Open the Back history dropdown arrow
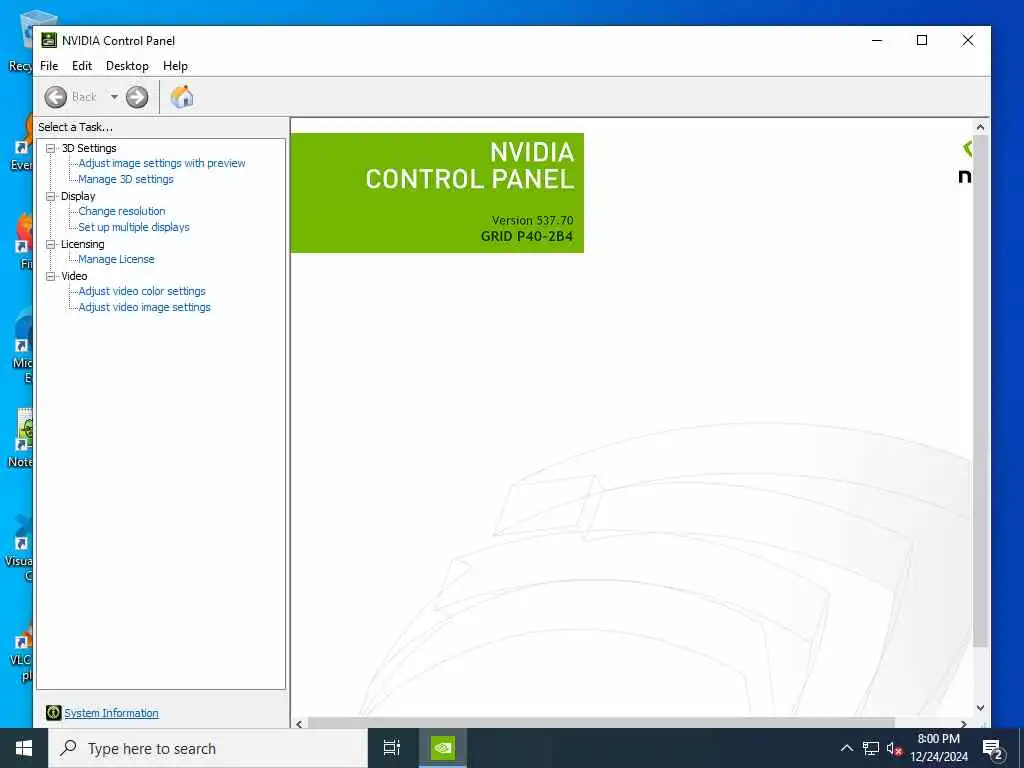This screenshot has width=1024, height=768. (114, 97)
